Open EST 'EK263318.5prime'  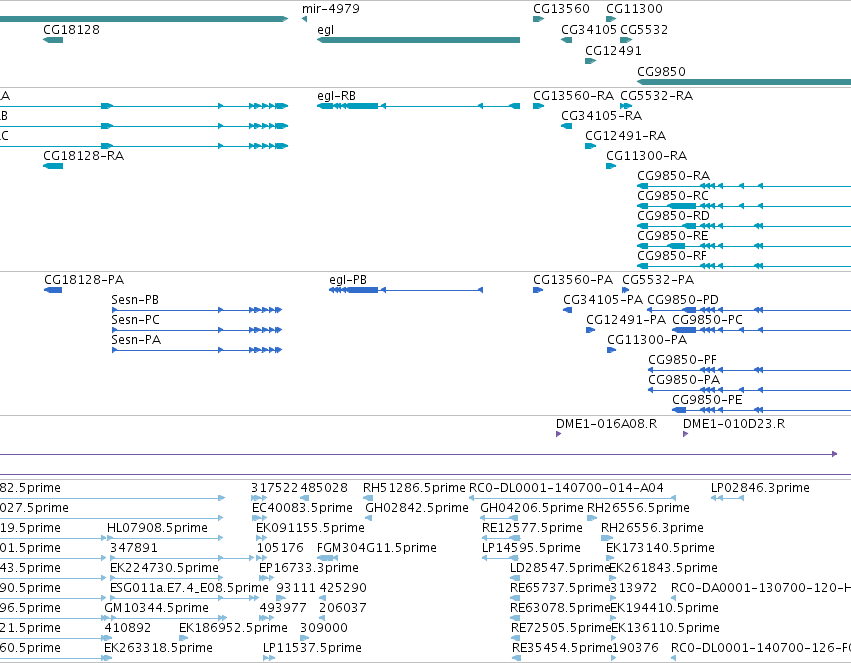(x=158, y=649)
